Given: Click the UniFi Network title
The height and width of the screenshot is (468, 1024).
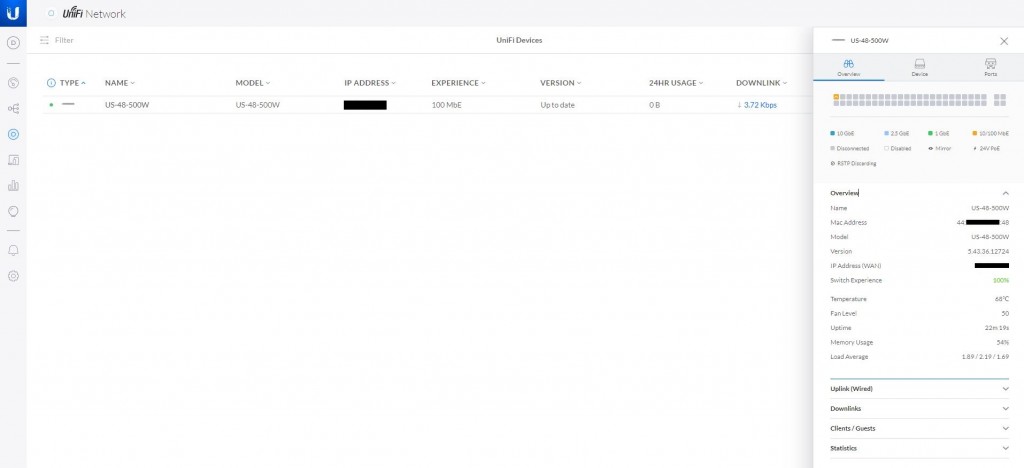Looking at the screenshot, I should pyautogui.click(x=94, y=13).
